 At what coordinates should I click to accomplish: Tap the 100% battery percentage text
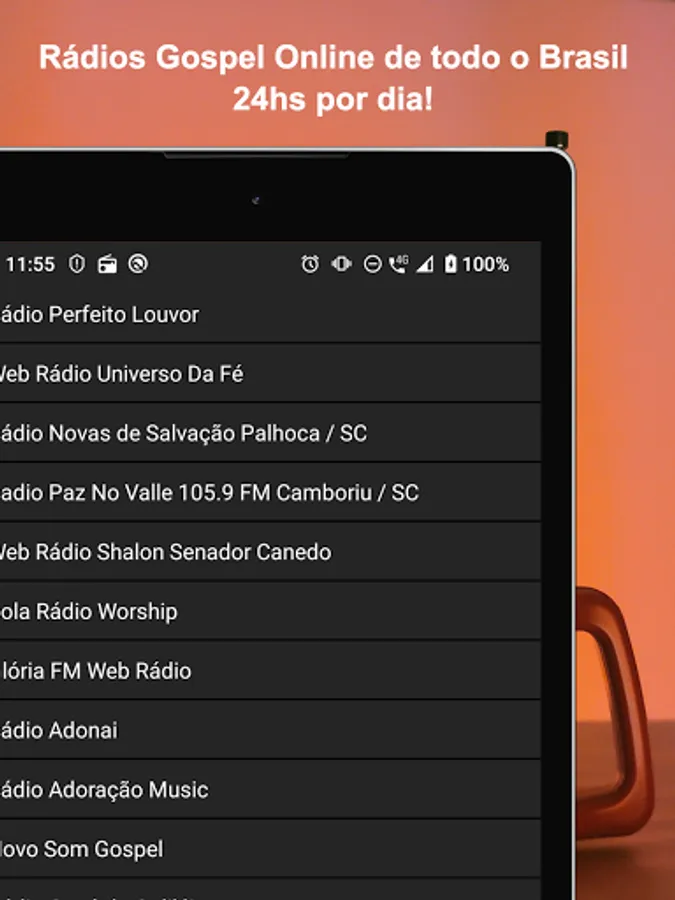[x=486, y=265]
